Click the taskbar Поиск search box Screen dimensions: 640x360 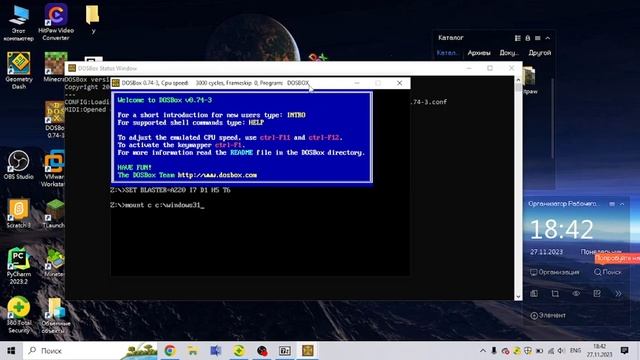(x=91, y=351)
